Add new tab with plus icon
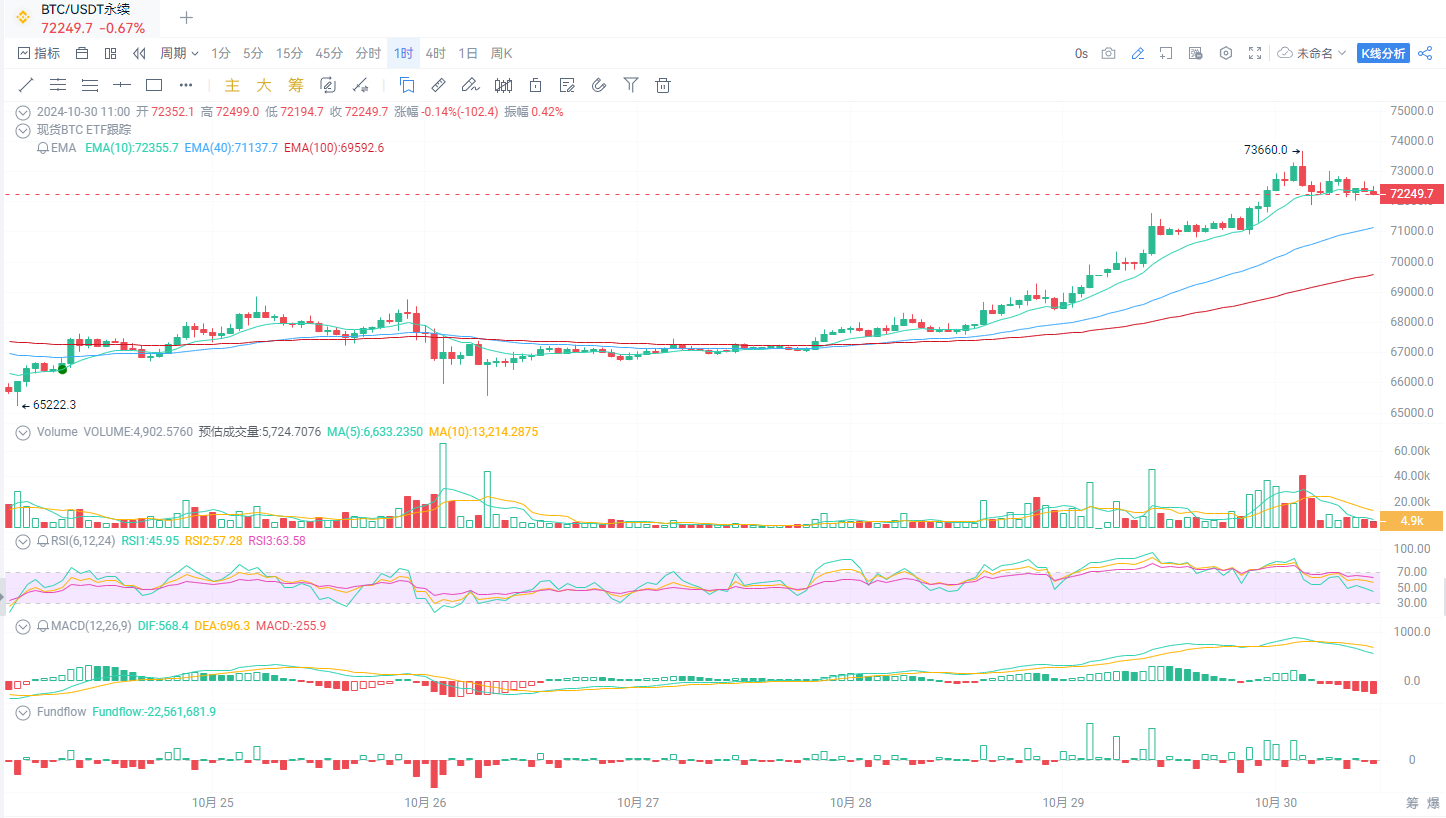 [186, 17]
